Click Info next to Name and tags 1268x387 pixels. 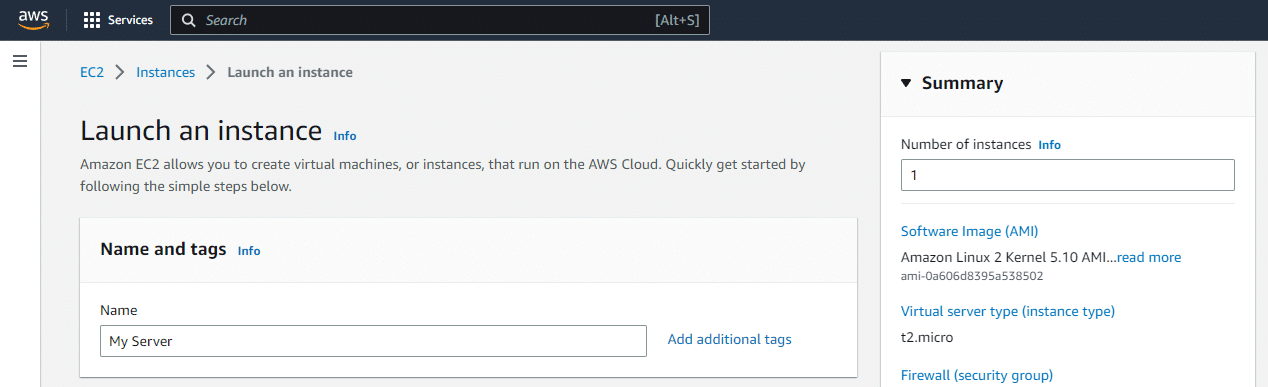tap(249, 251)
